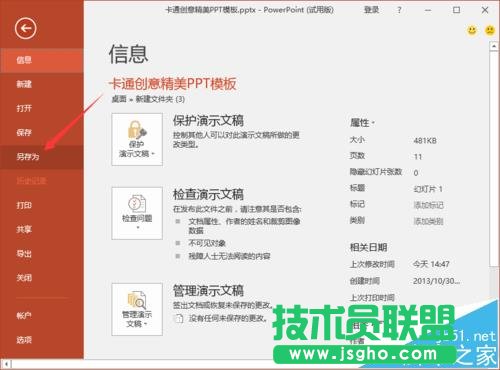Screen dimensions: 500x370
Task: Click the 2013/10/30 creation date
Action: 437,281
